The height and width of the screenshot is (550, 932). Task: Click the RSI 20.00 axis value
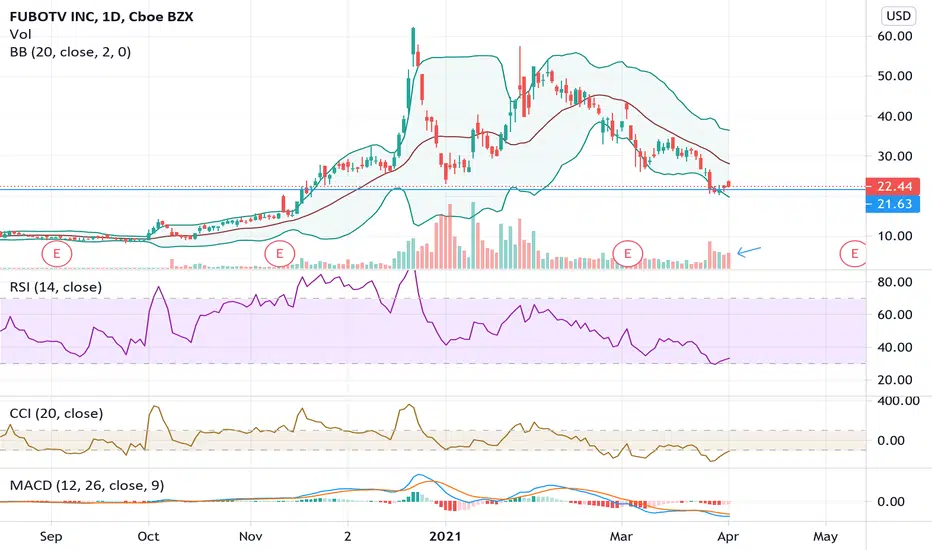point(895,379)
